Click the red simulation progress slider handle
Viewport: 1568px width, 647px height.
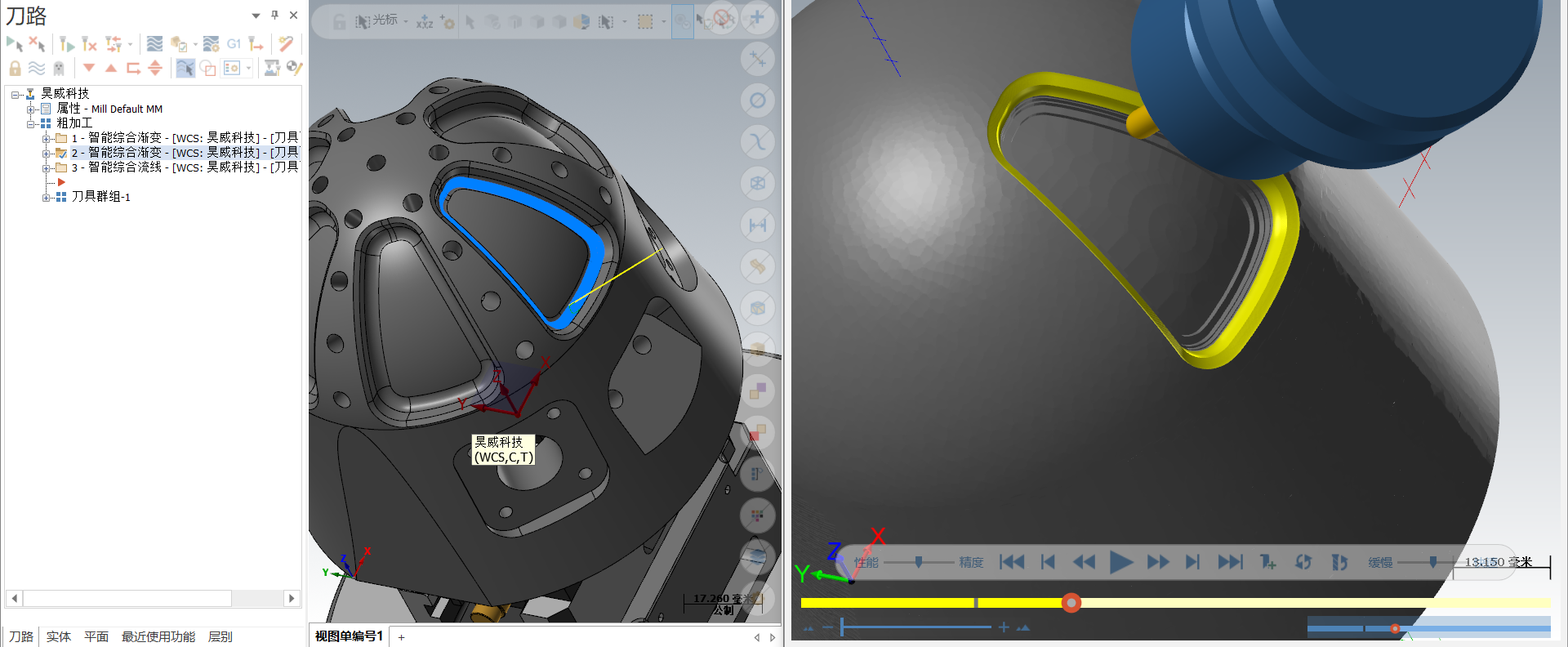pos(1071,603)
